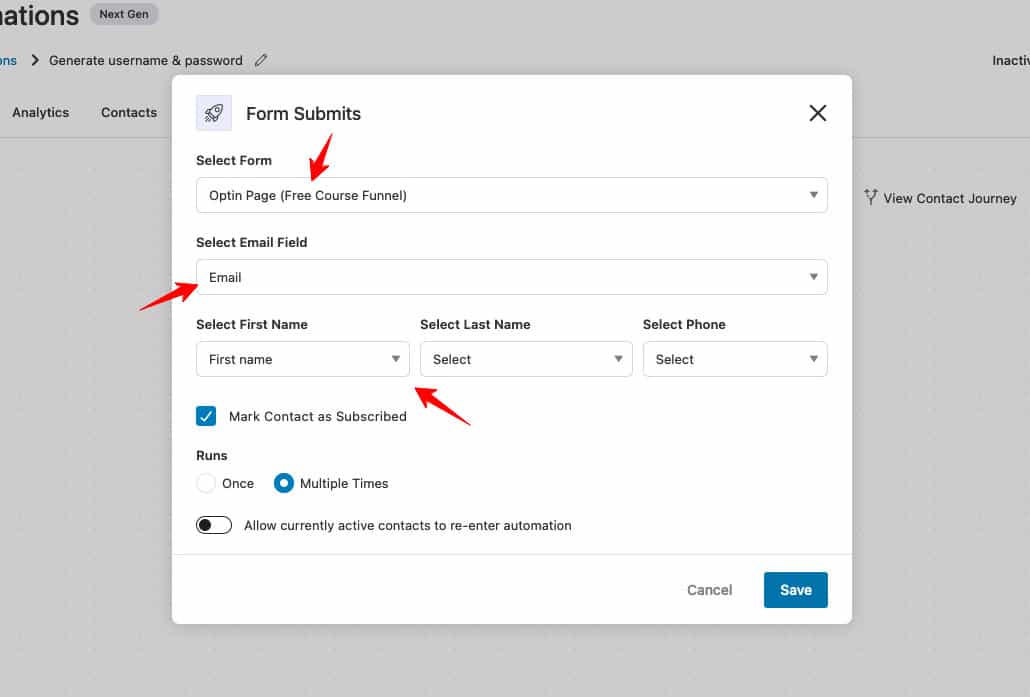Uncheck Mark Contact as Subscribed
Viewport: 1030px width, 697px height.
click(x=205, y=415)
